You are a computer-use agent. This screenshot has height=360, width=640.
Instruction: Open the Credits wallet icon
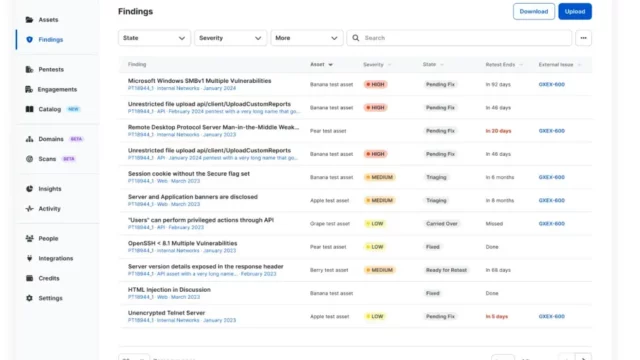tap(29, 278)
